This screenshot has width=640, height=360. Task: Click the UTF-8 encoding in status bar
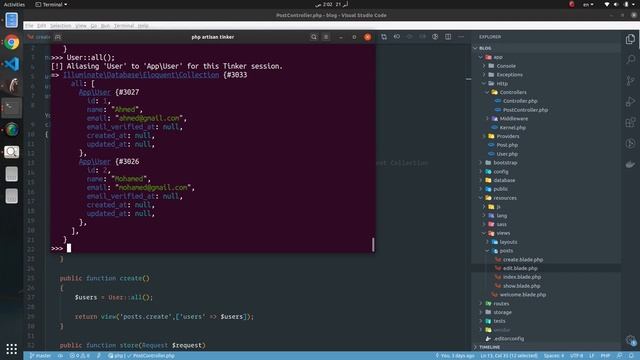coord(576,356)
